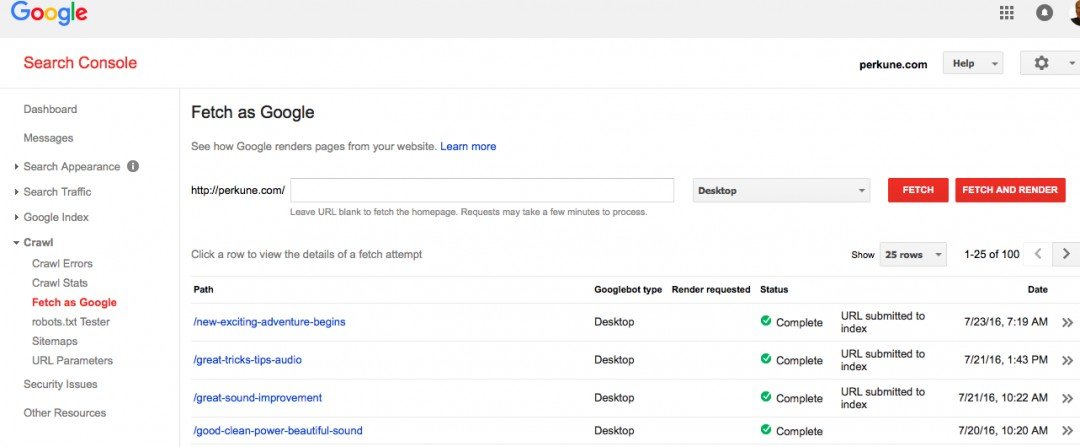Screen dimensions: 1080x447
Task: Click green check icon in /new-exciting-adventure-begins row
Action: tap(765, 321)
